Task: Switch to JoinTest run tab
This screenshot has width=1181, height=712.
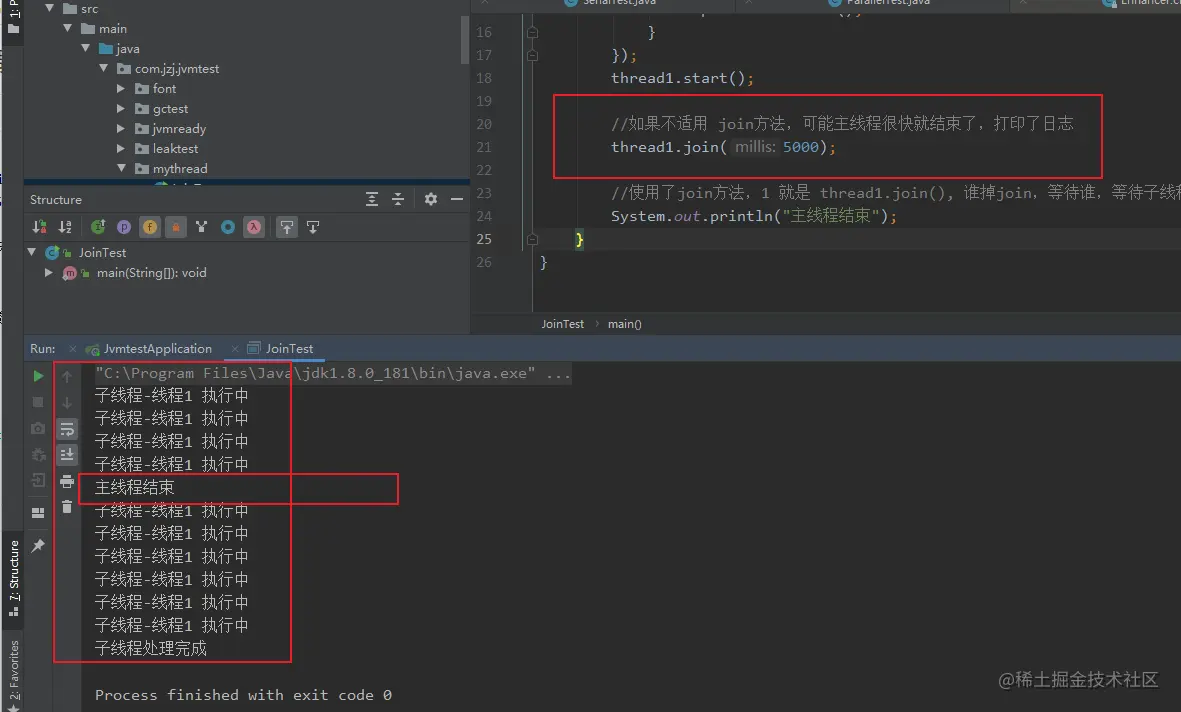Action: (x=280, y=349)
